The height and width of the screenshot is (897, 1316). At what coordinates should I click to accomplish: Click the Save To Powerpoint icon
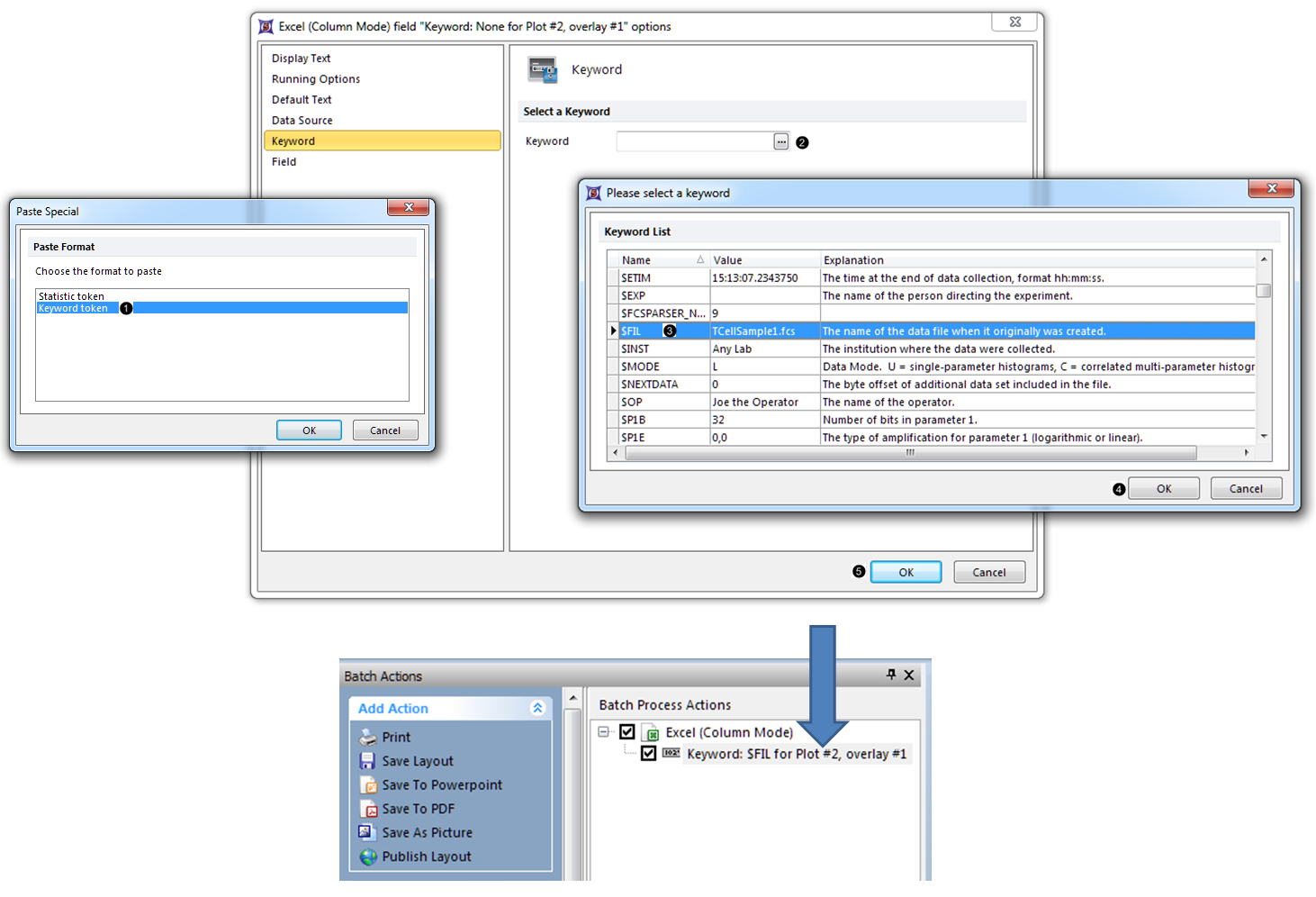coord(368,785)
